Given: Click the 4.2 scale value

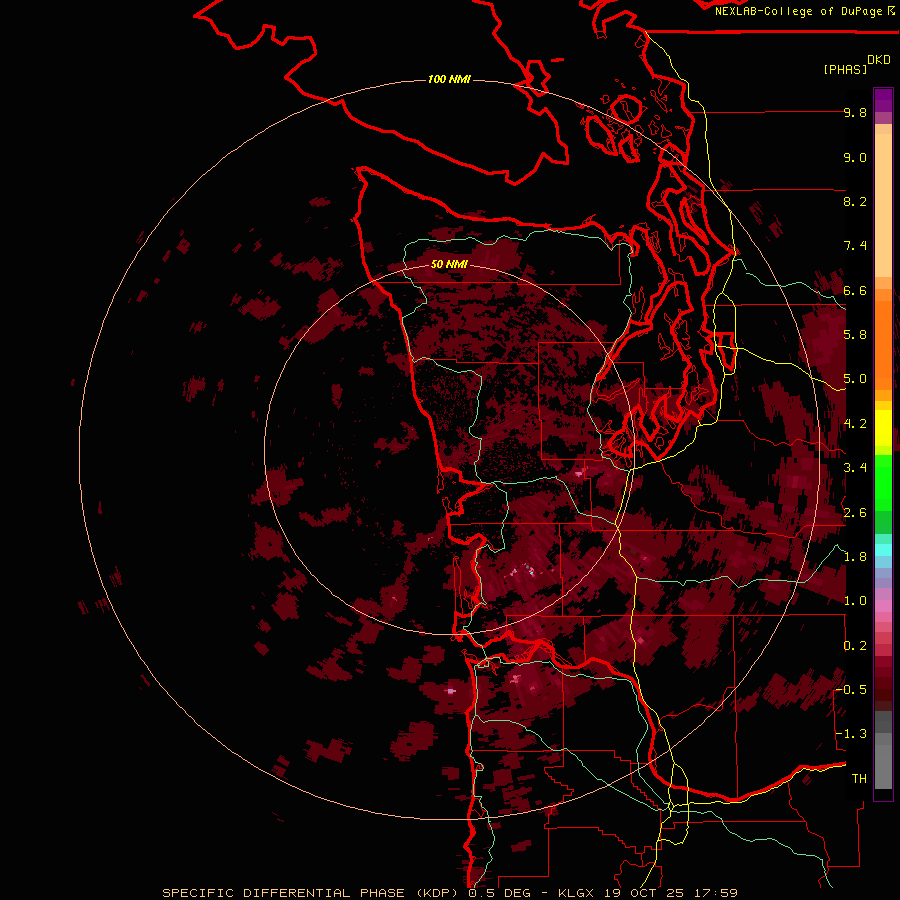Looking at the screenshot, I should (x=855, y=424).
